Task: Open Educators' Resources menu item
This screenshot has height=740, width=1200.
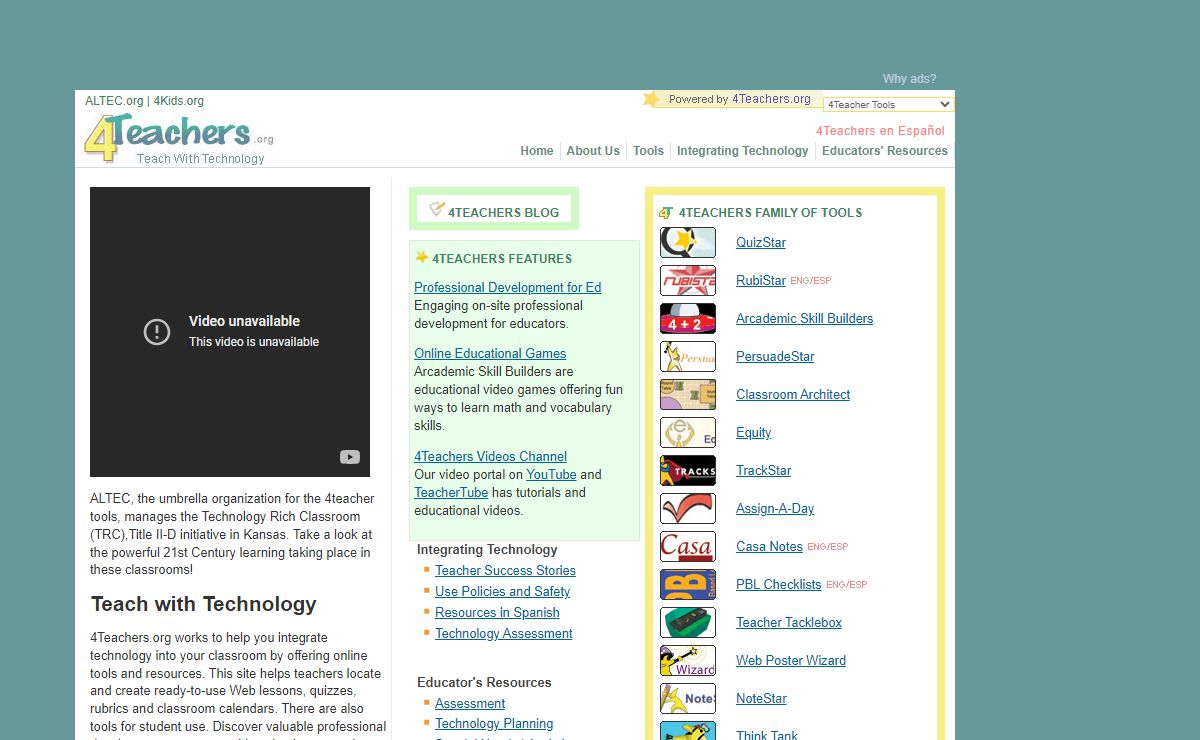Action: pyautogui.click(x=885, y=151)
